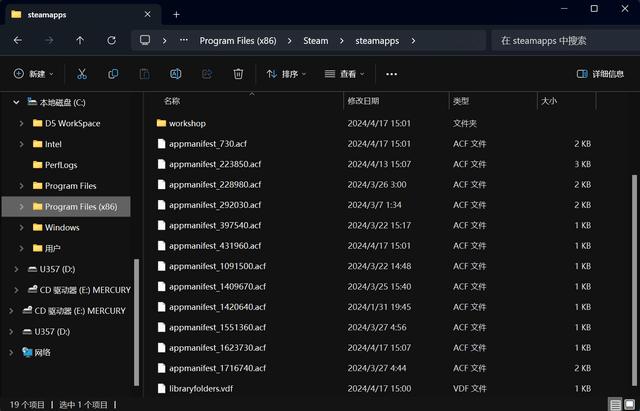
Task: Refresh the current folder view
Action: pyautogui.click(x=111, y=40)
